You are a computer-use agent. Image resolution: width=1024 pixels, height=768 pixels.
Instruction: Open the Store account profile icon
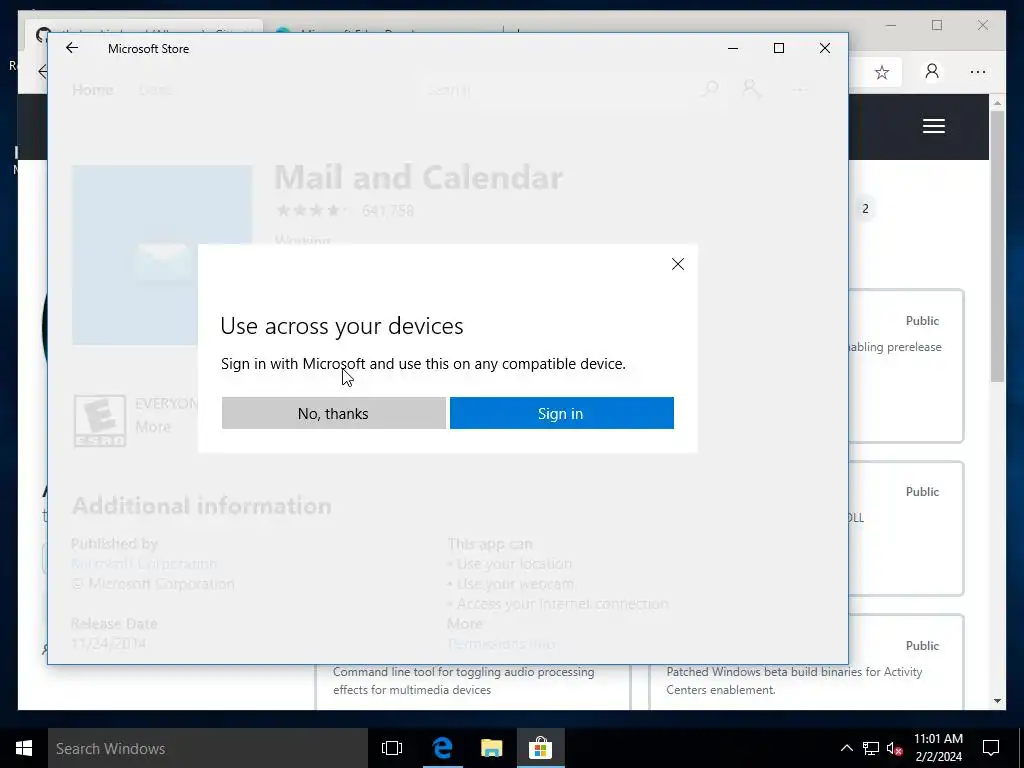752,89
